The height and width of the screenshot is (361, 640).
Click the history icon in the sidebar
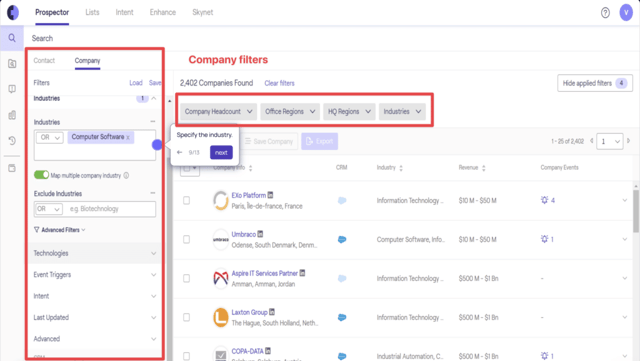point(12,140)
